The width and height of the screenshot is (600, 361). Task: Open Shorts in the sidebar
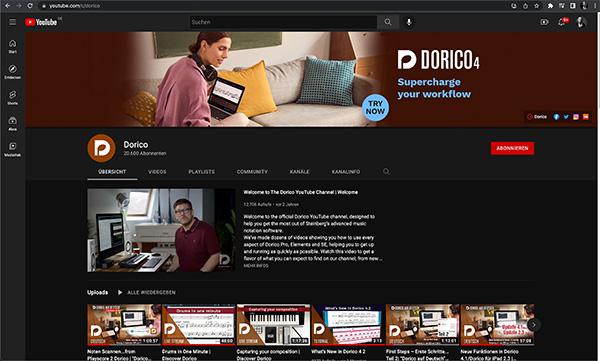click(13, 98)
